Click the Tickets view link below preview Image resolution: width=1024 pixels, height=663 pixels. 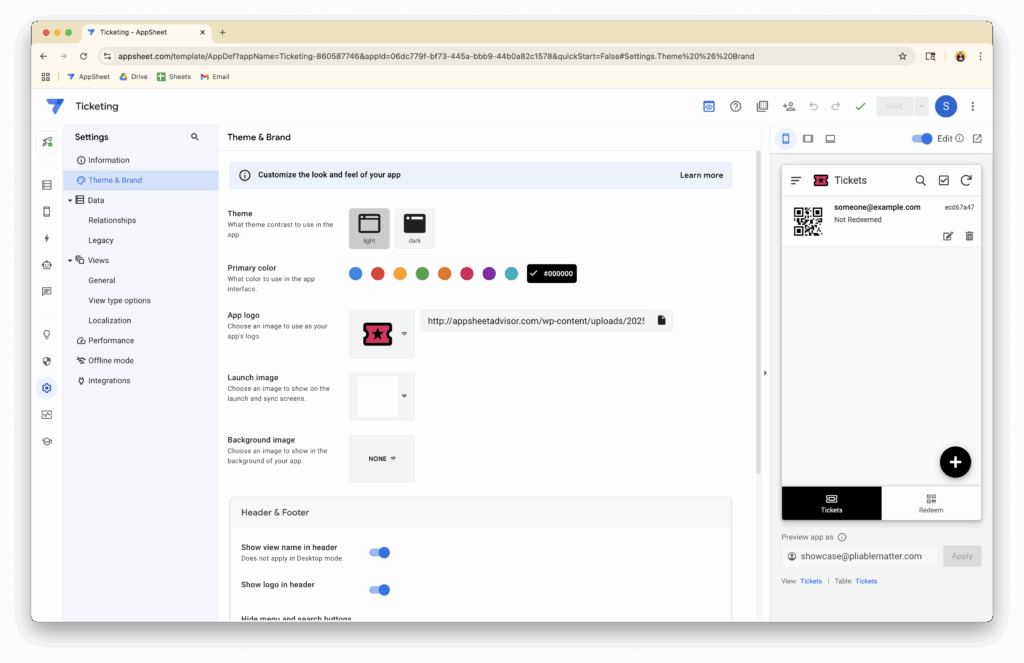point(811,581)
